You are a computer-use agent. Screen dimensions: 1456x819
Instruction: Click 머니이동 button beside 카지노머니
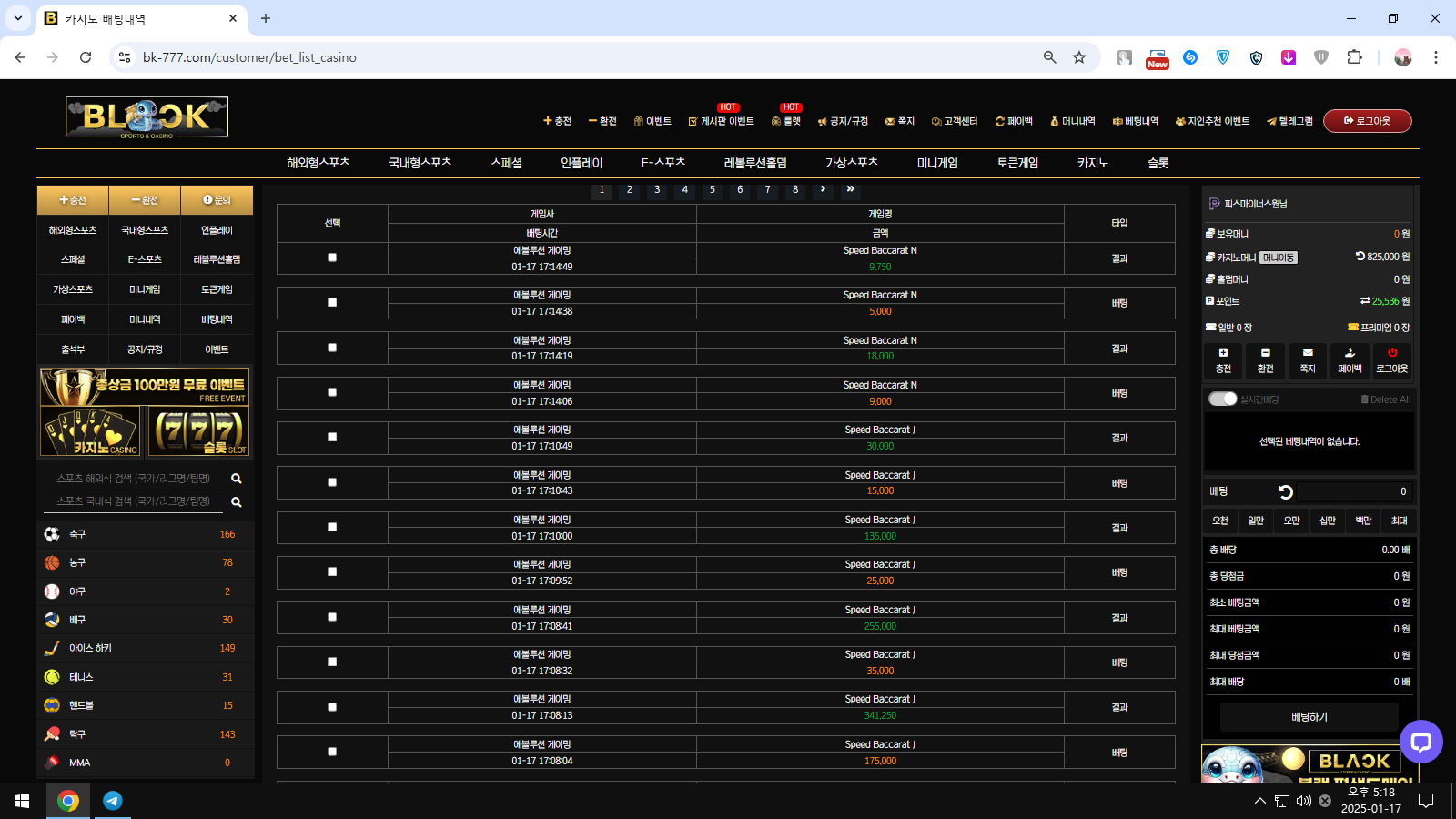pos(1279,258)
